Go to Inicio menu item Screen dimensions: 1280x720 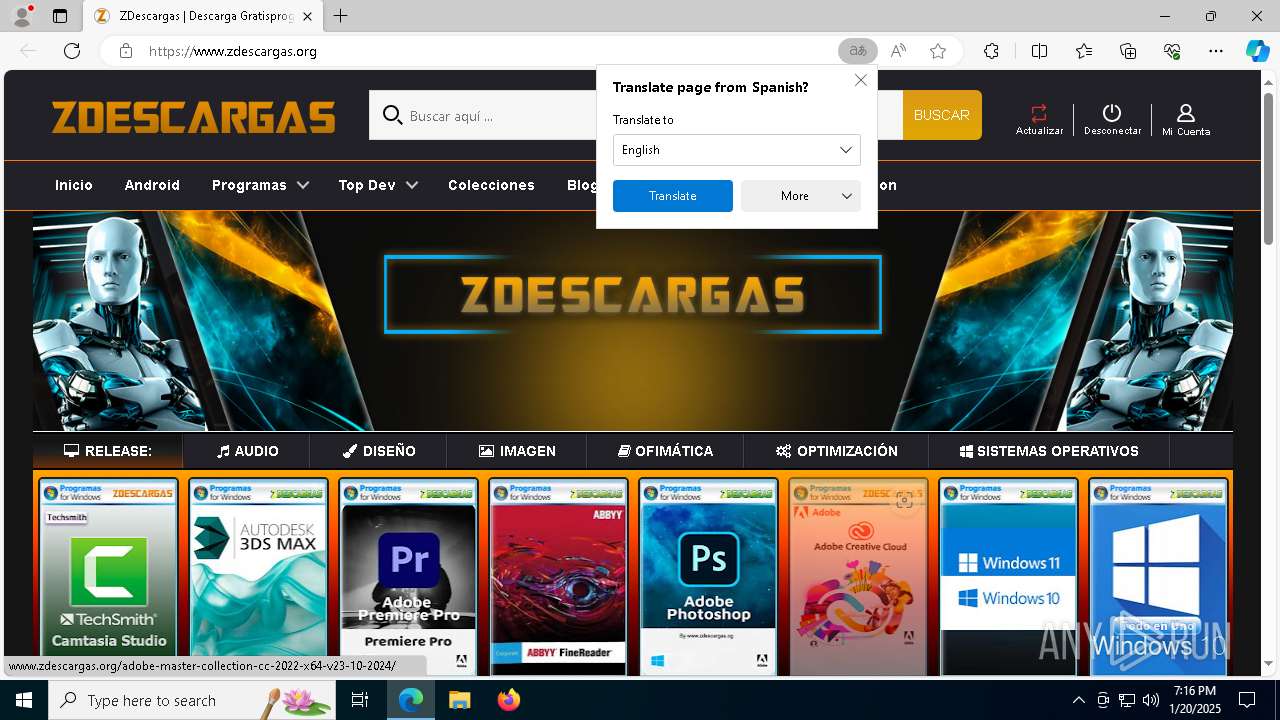(74, 185)
